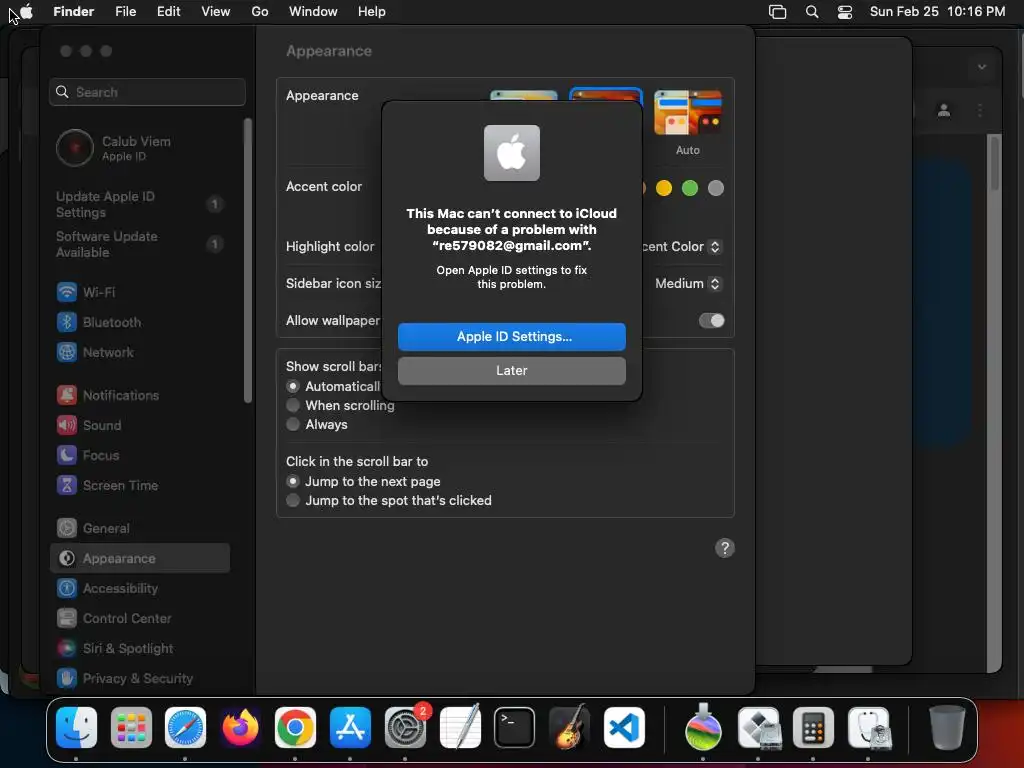Open the Finder menu
This screenshot has width=1024, height=768.
tap(73, 11)
